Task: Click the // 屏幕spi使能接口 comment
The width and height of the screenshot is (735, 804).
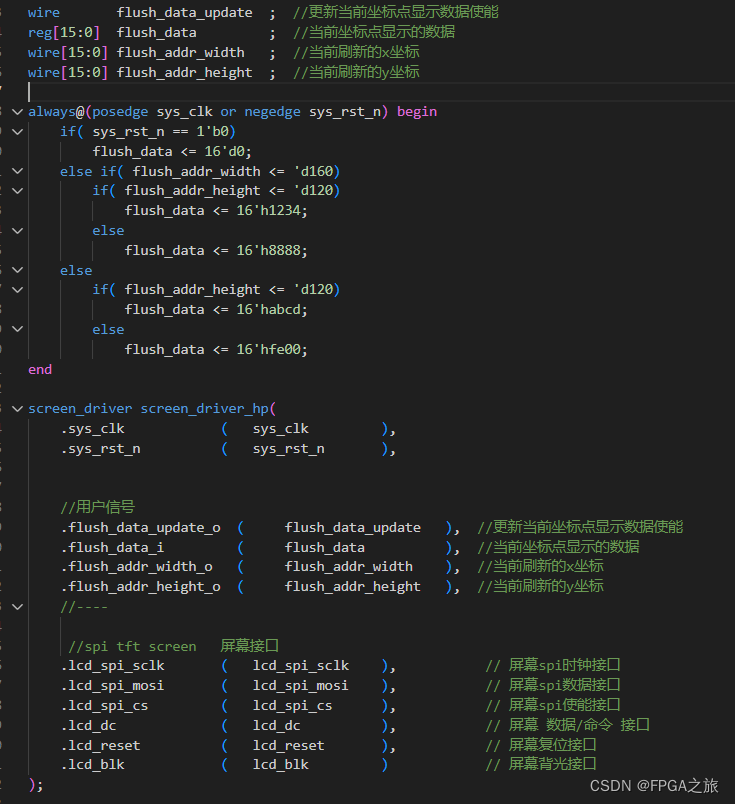Action: tap(553, 705)
